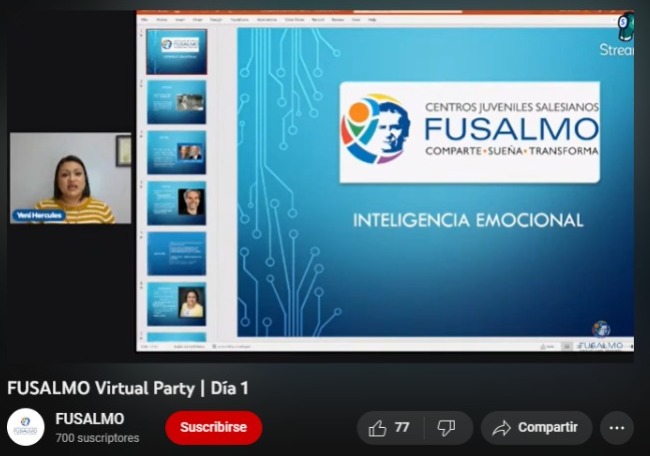This screenshot has height=456, width=650.
Task: Click the thumbs-down dislike icon
Action: [446, 428]
